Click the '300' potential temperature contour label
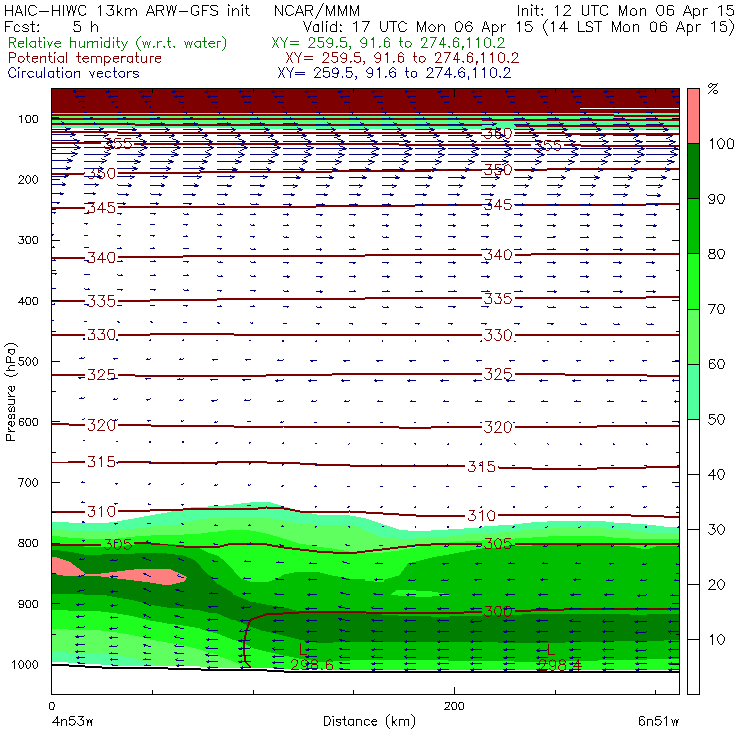The height and width of the screenshot is (740, 740). point(498,612)
